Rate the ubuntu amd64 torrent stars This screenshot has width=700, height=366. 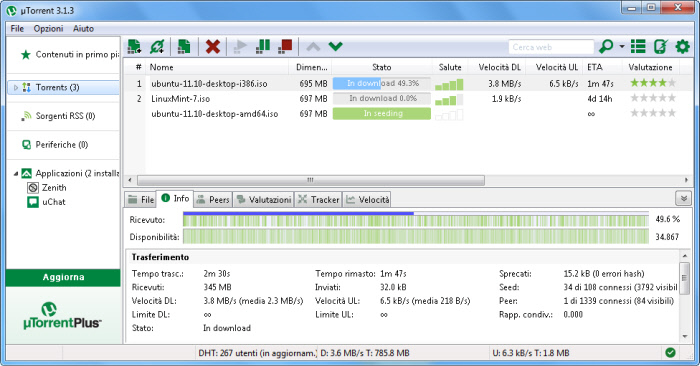pos(653,113)
